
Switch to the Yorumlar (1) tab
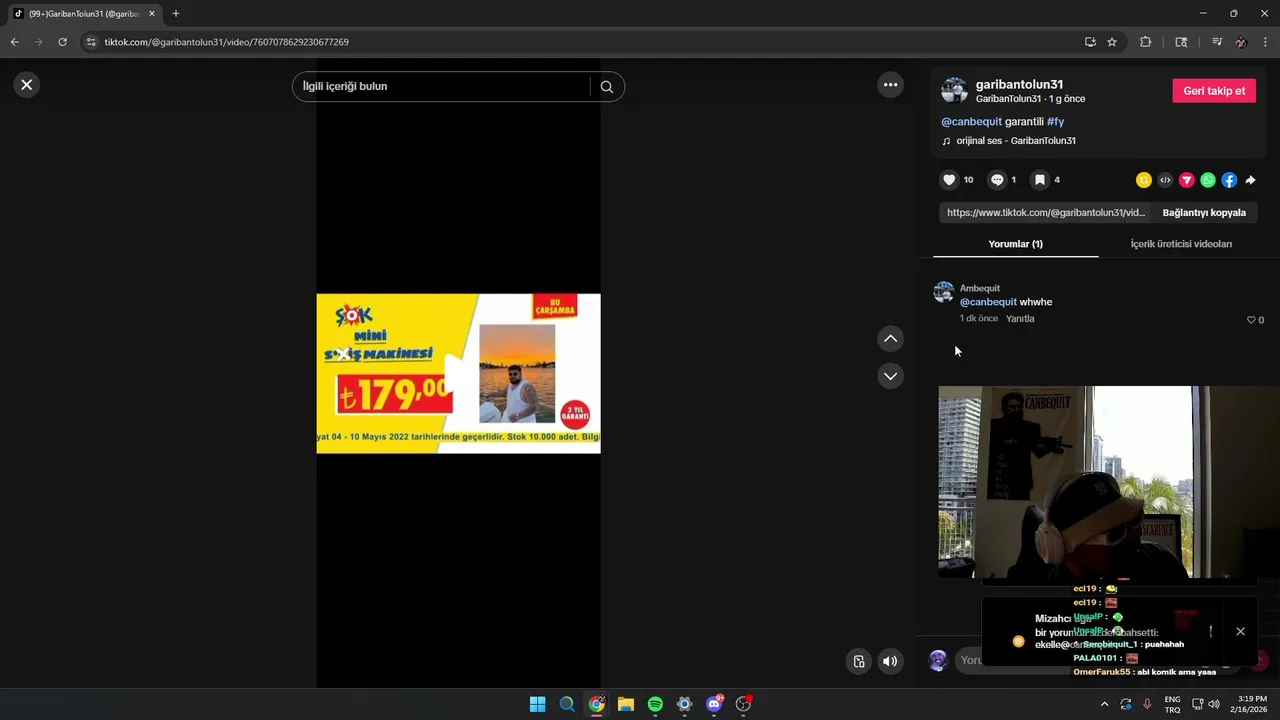click(1016, 244)
